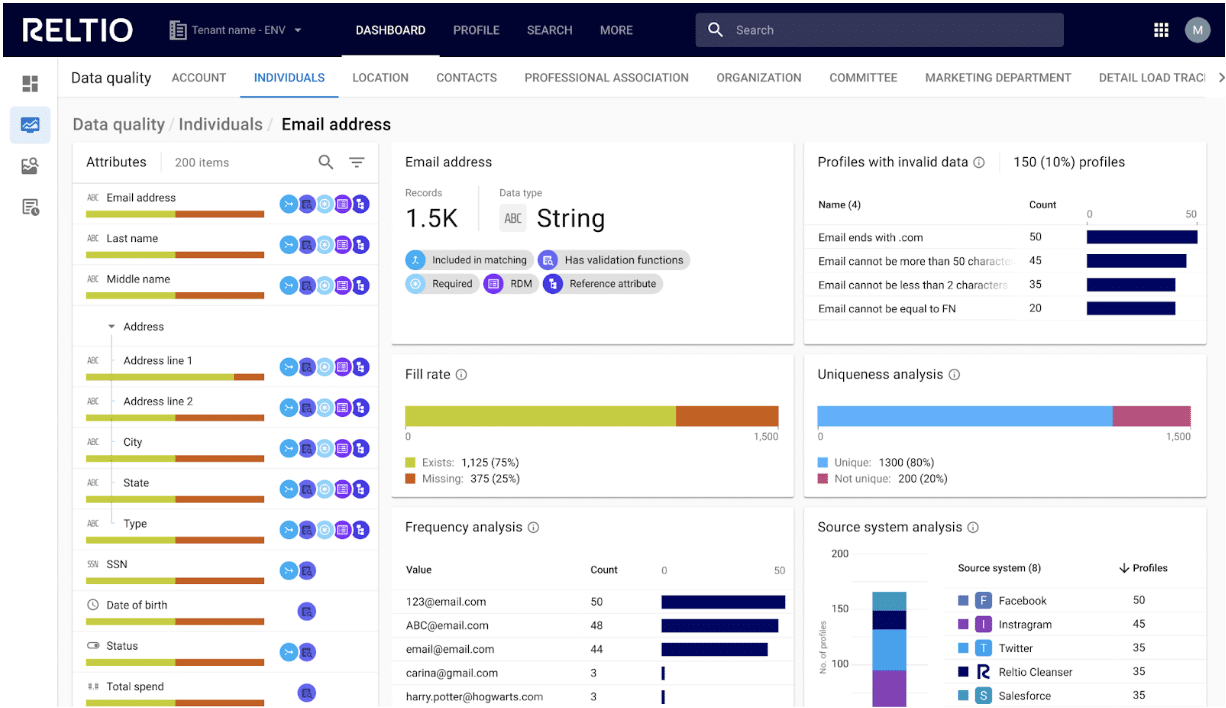Click the Reference attribute chip
The width and height of the screenshot is (1226, 708).
point(602,284)
